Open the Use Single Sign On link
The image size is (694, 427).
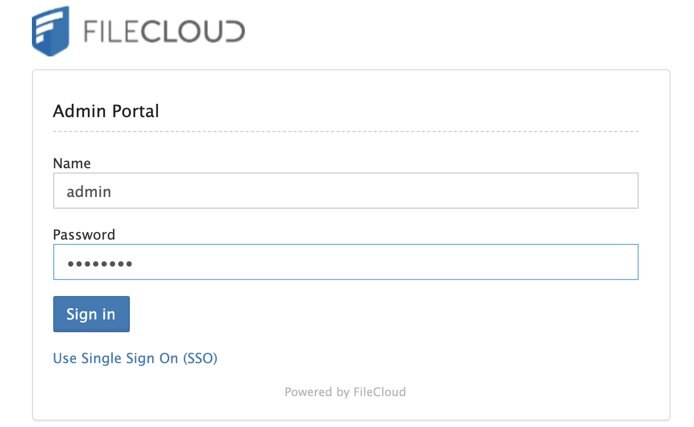[135, 358]
